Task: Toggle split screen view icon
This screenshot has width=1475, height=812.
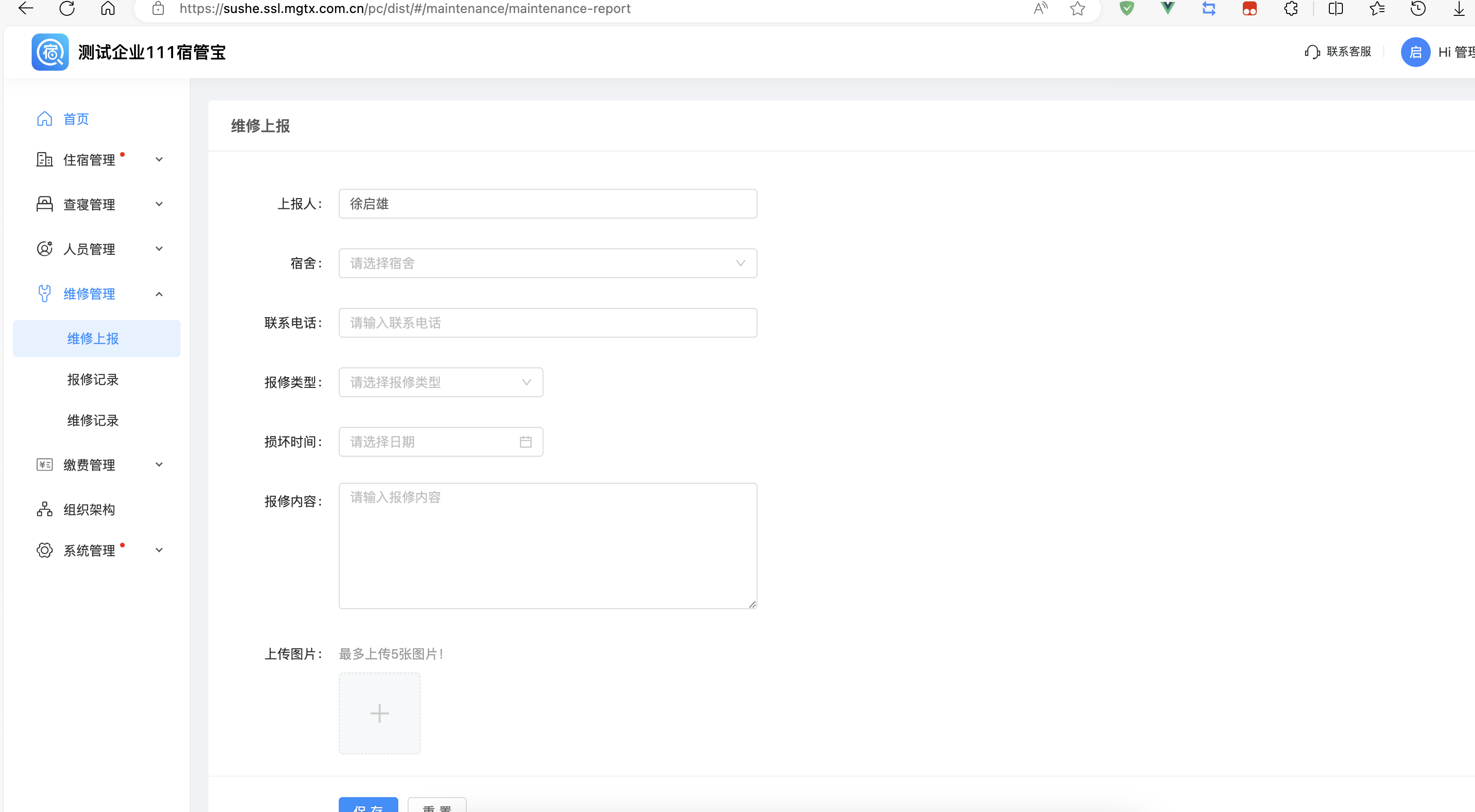Action: tap(1335, 8)
